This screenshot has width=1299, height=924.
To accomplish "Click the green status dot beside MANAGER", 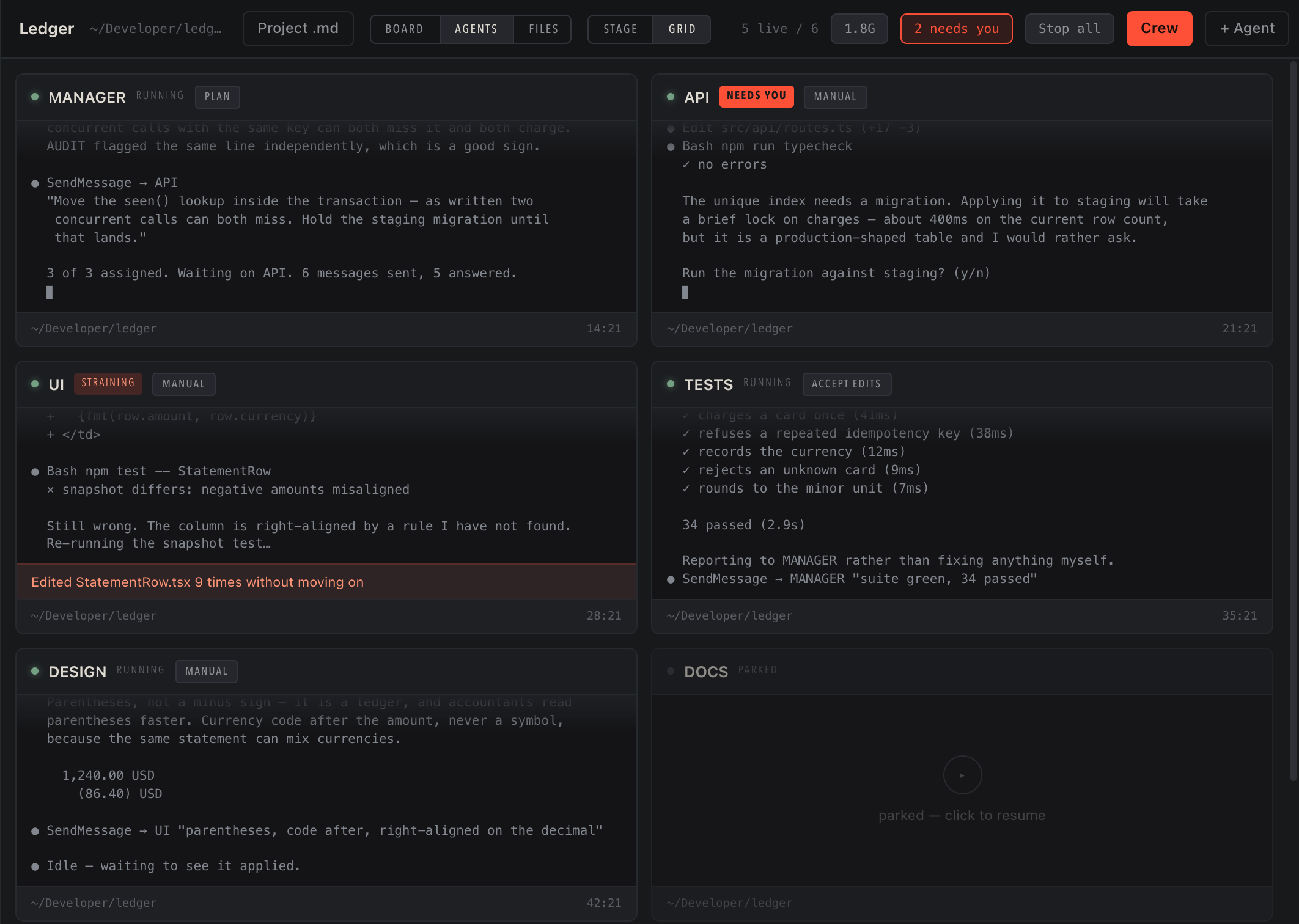I will pyautogui.click(x=35, y=97).
